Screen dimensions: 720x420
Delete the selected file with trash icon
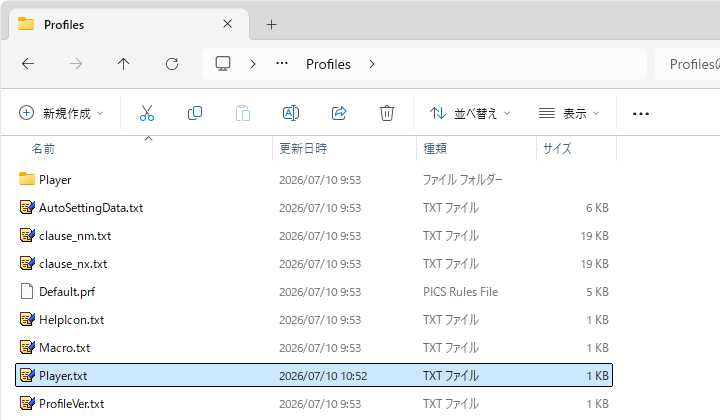click(387, 113)
